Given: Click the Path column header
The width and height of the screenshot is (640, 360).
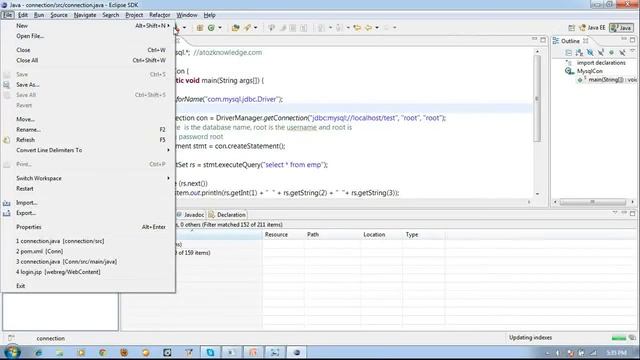Looking at the screenshot, I should 333,235.
